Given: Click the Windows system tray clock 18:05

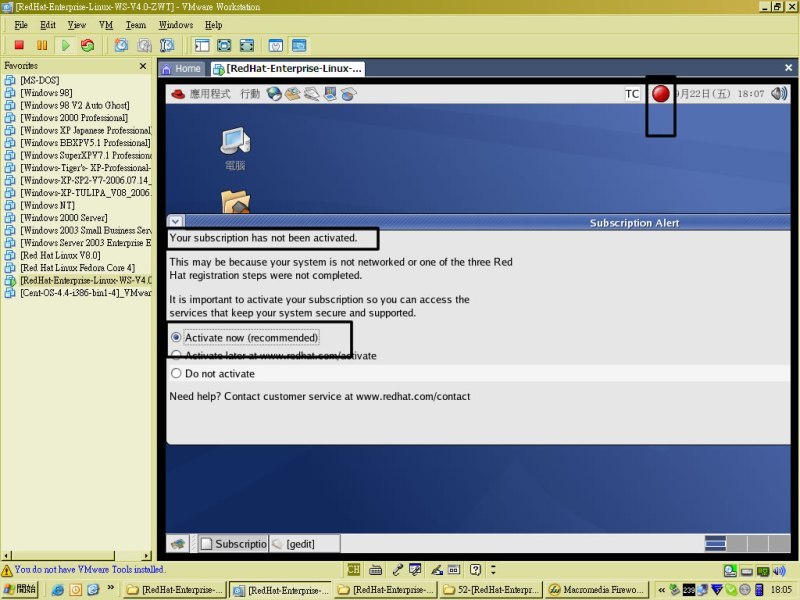Looking at the screenshot, I should (781, 590).
